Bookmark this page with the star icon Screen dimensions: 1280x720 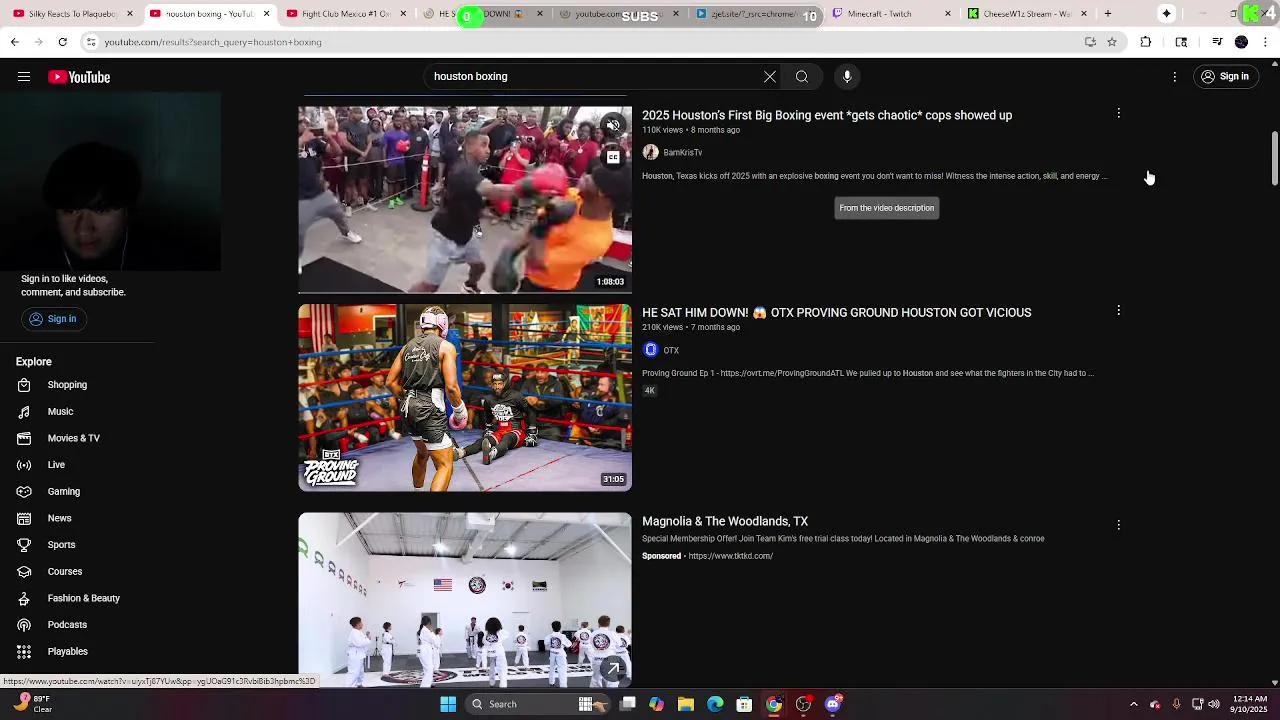pos(1112,42)
